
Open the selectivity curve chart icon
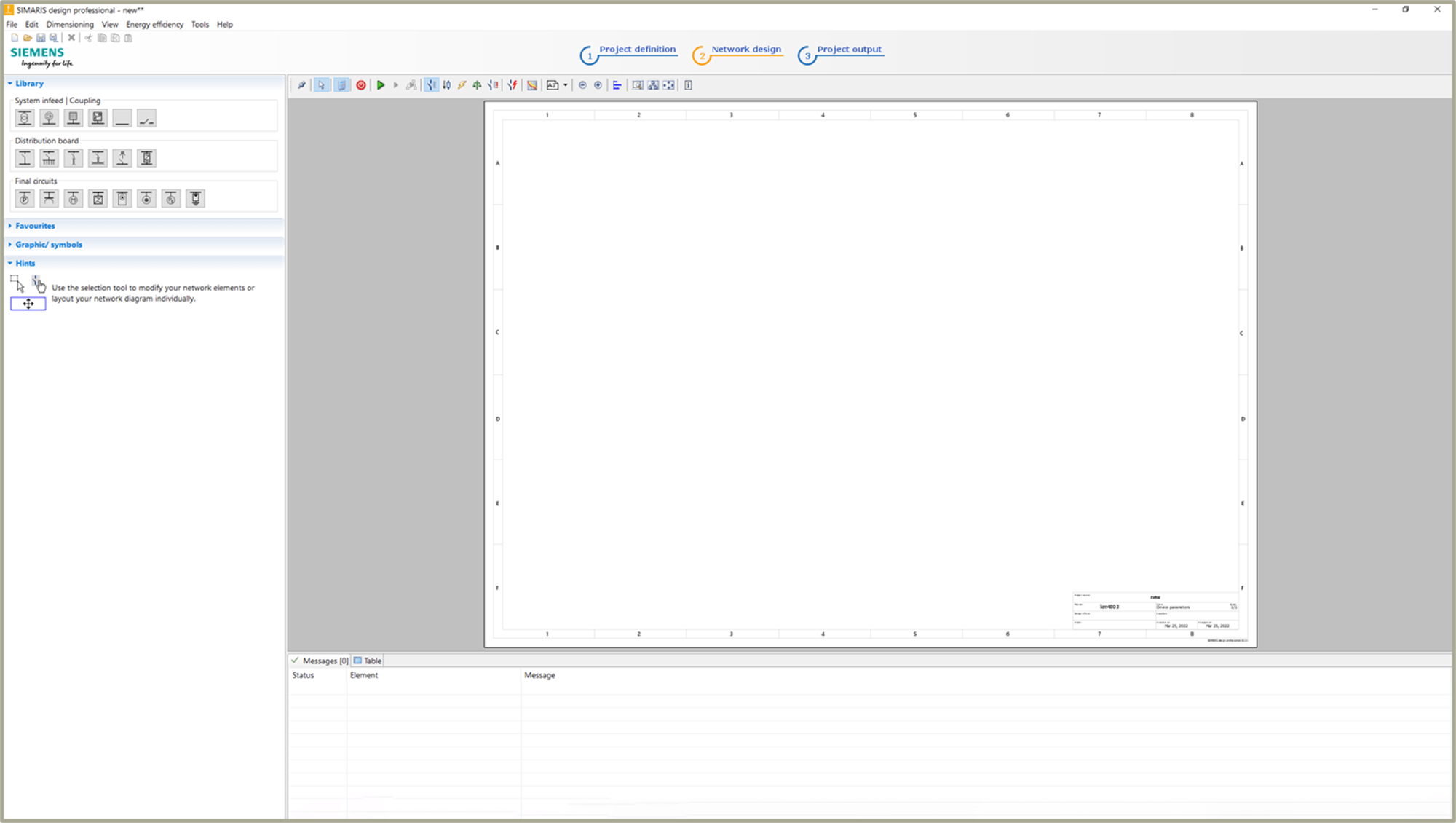532,85
